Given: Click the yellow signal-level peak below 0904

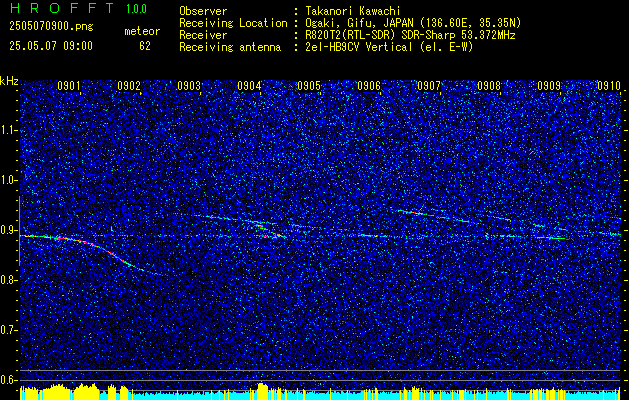Looking at the screenshot, I should [262, 391].
